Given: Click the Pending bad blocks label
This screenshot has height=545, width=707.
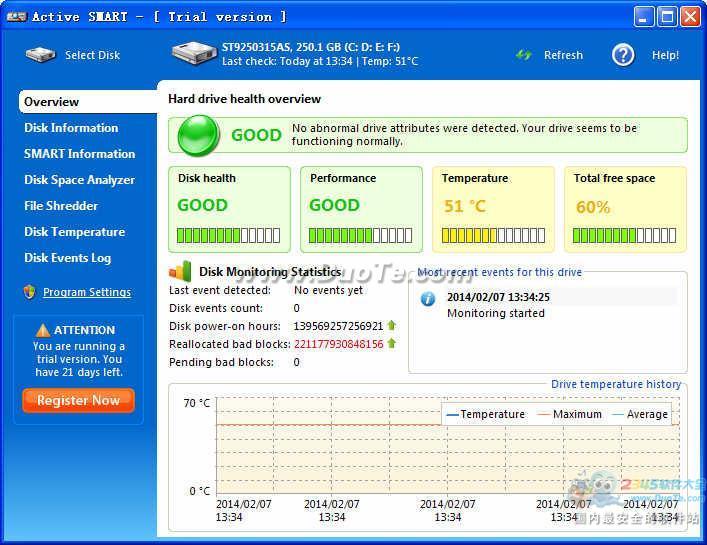Looking at the screenshot, I should (221, 362).
